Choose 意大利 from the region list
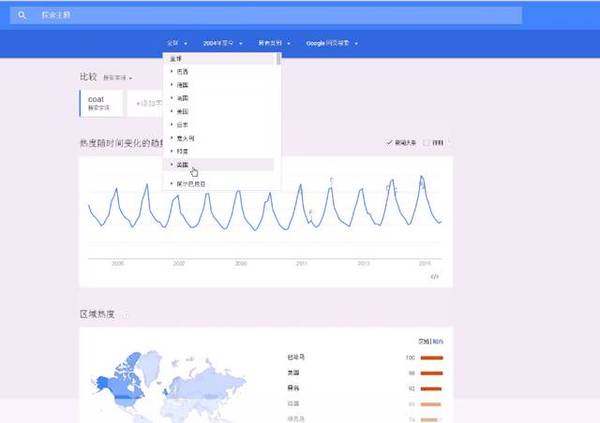600x423 pixels. [183, 137]
